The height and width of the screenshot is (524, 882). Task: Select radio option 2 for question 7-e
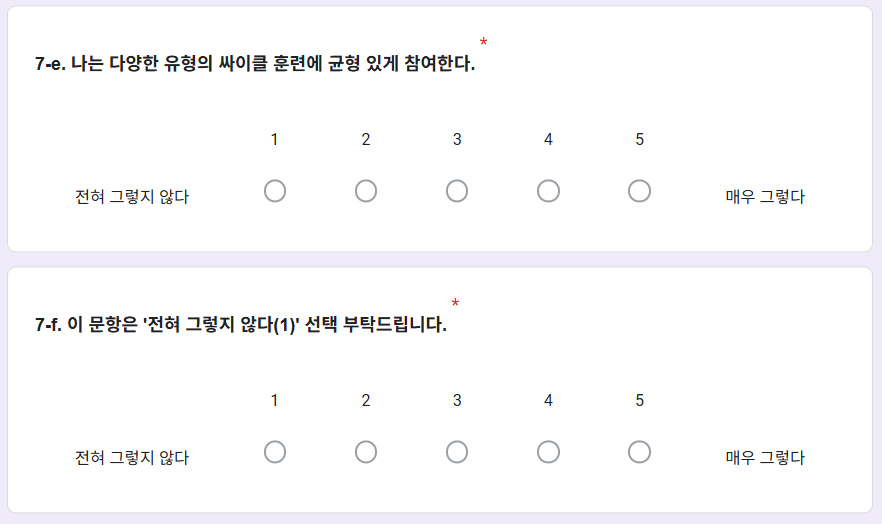coord(366,191)
